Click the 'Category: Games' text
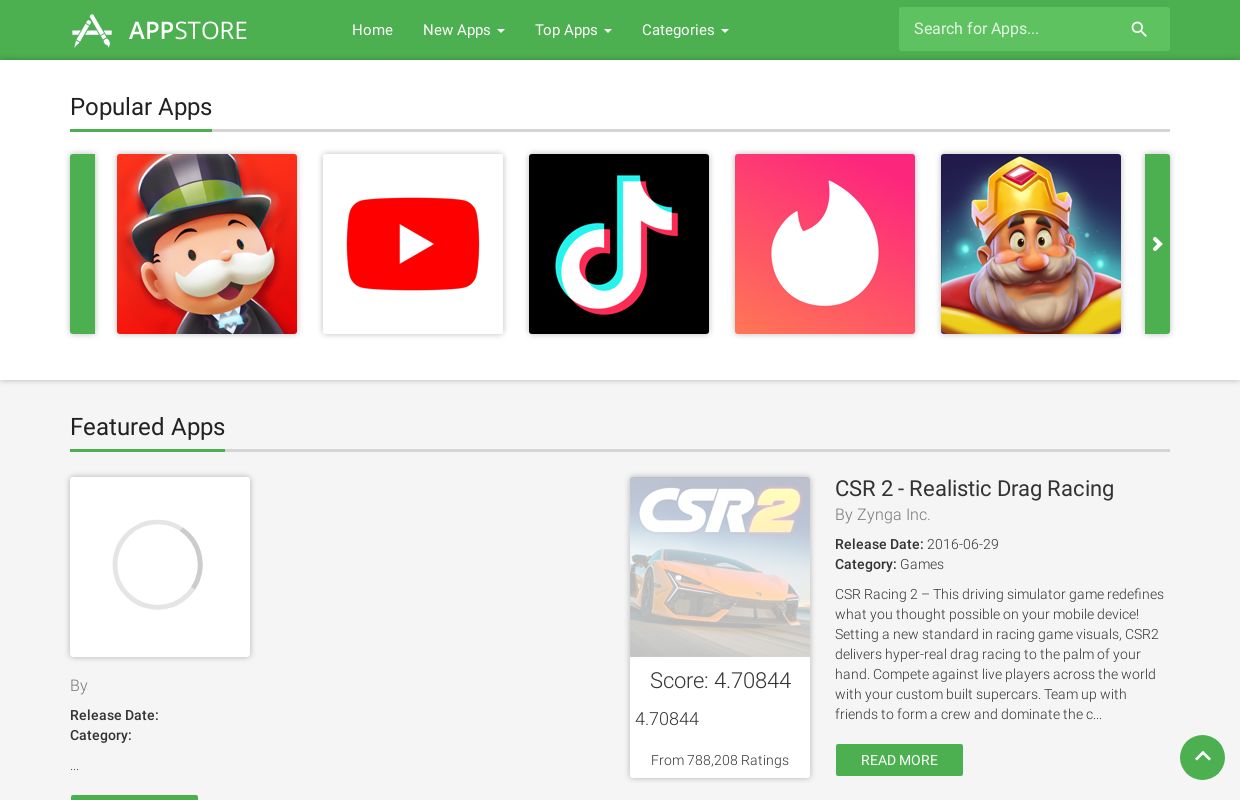 tap(889, 564)
